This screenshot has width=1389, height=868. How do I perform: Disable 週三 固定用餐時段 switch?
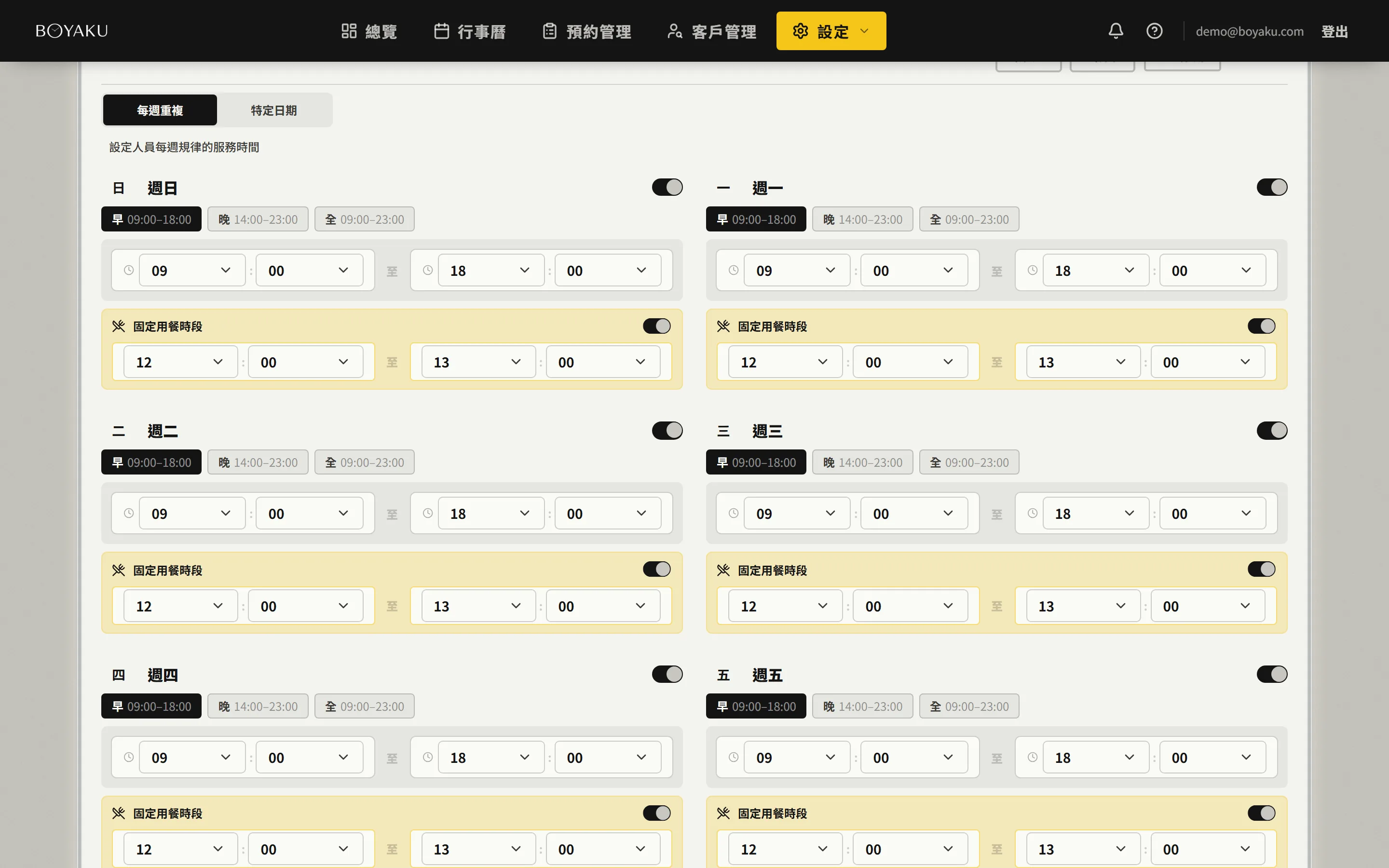pyautogui.click(x=1262, y=569)
